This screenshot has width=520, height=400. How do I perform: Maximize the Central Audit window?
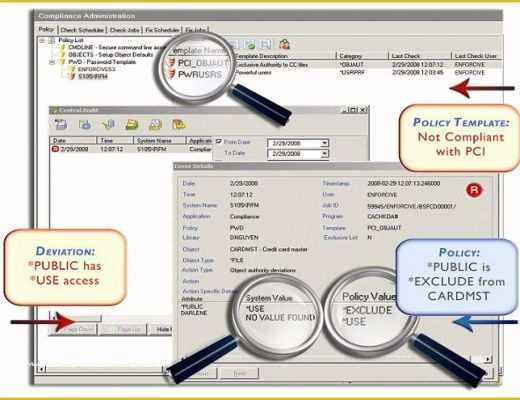(354, 110)
